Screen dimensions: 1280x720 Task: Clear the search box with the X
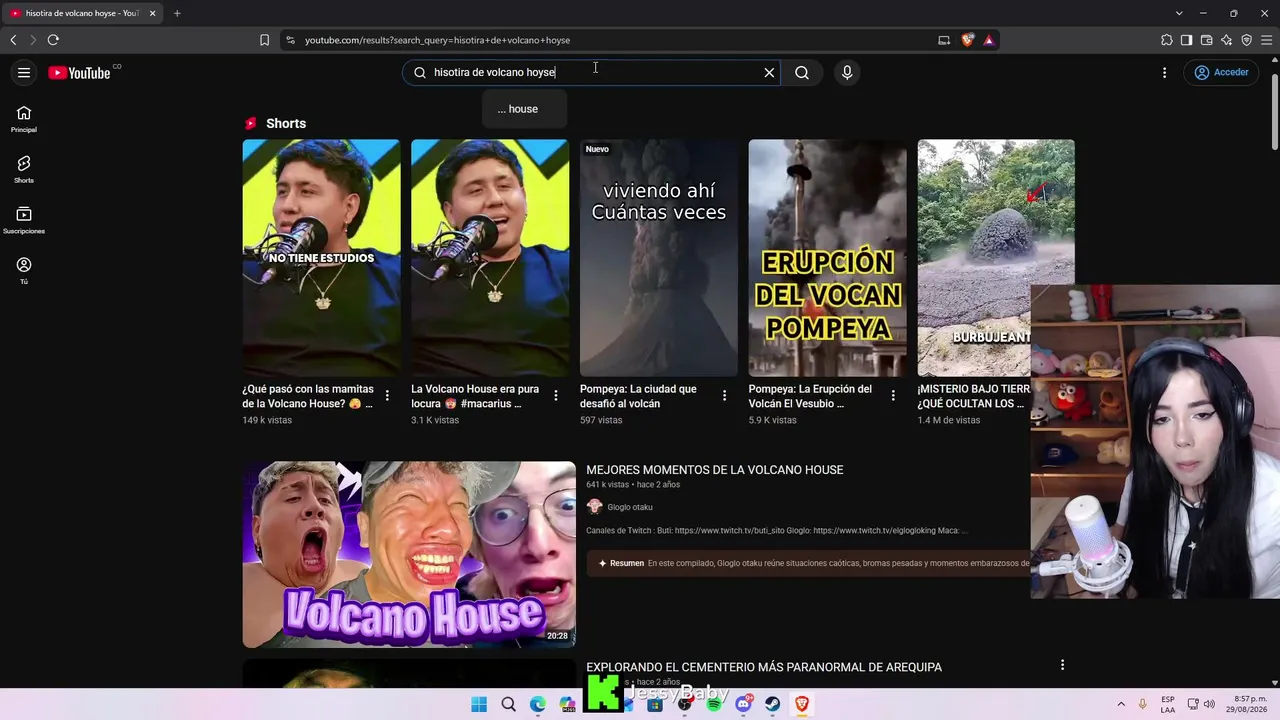[x=769, y=72]
